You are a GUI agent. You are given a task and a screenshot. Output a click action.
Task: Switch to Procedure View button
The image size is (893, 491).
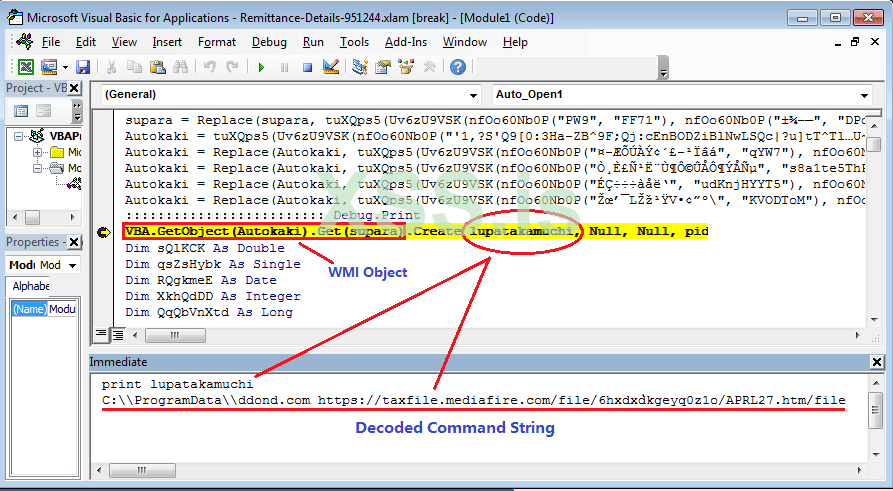(101, 335)
